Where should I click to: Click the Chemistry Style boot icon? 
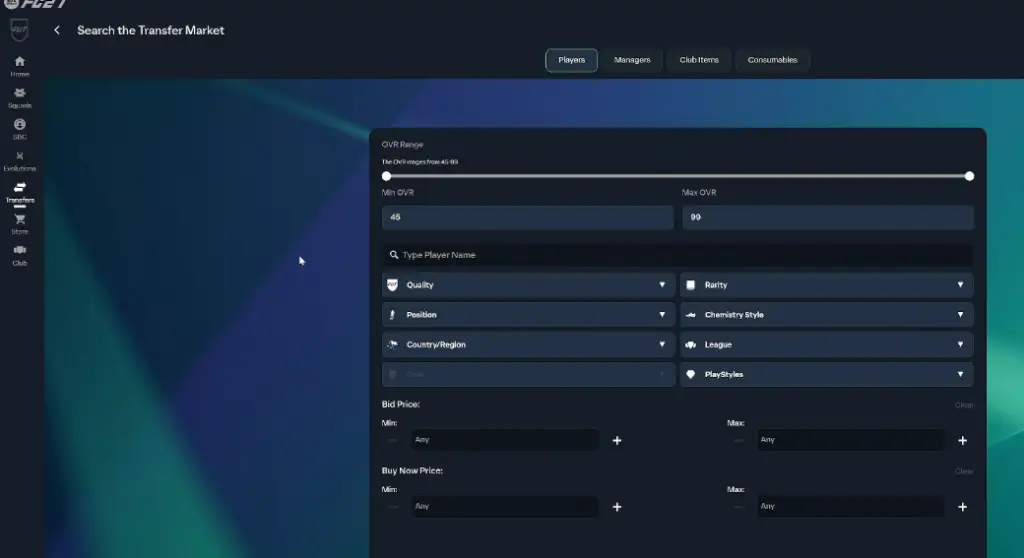[691, 315]
